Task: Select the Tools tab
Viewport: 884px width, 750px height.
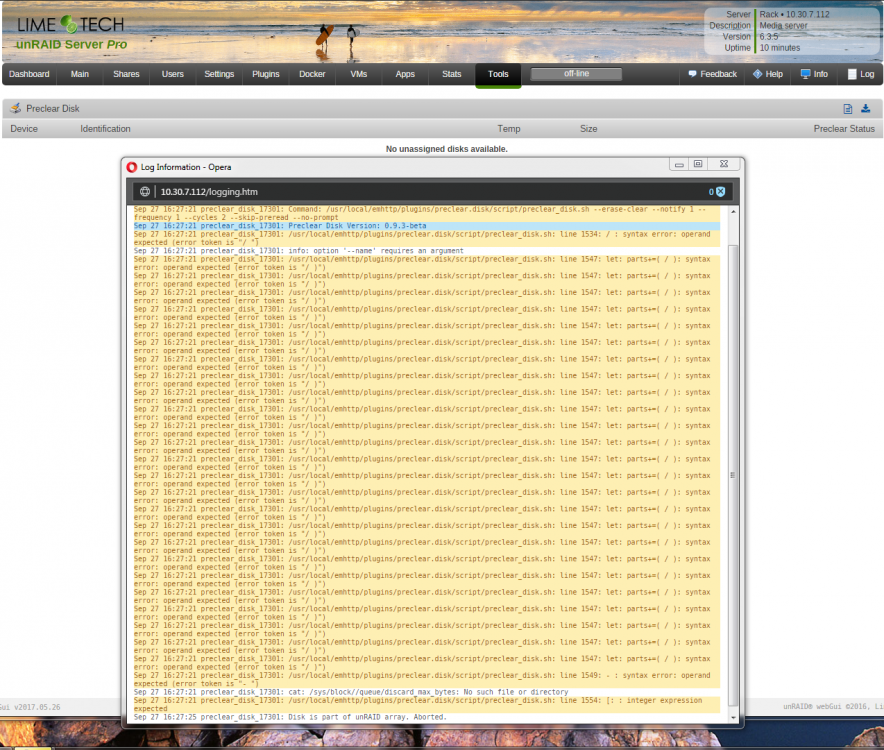Action: (x=498, y=74)
